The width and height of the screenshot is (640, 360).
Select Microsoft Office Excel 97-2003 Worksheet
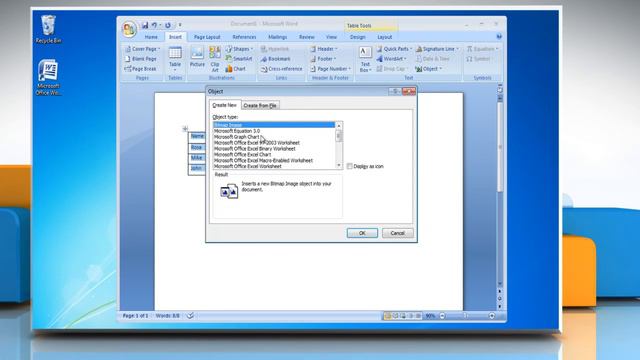(274, 143)
